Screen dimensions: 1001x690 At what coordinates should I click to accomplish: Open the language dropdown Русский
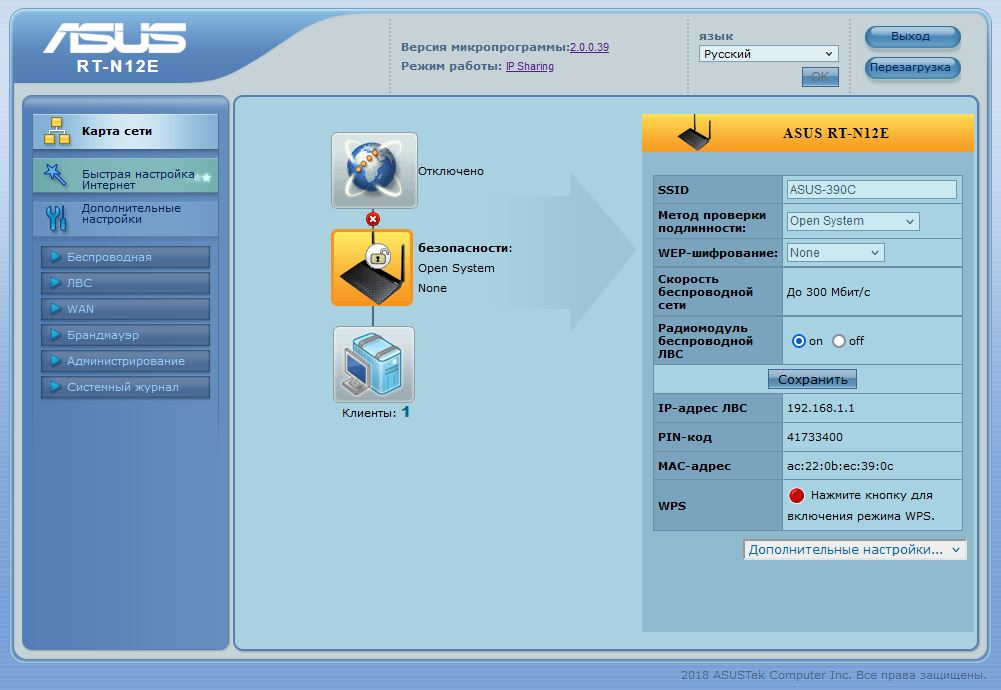[768, 54]
